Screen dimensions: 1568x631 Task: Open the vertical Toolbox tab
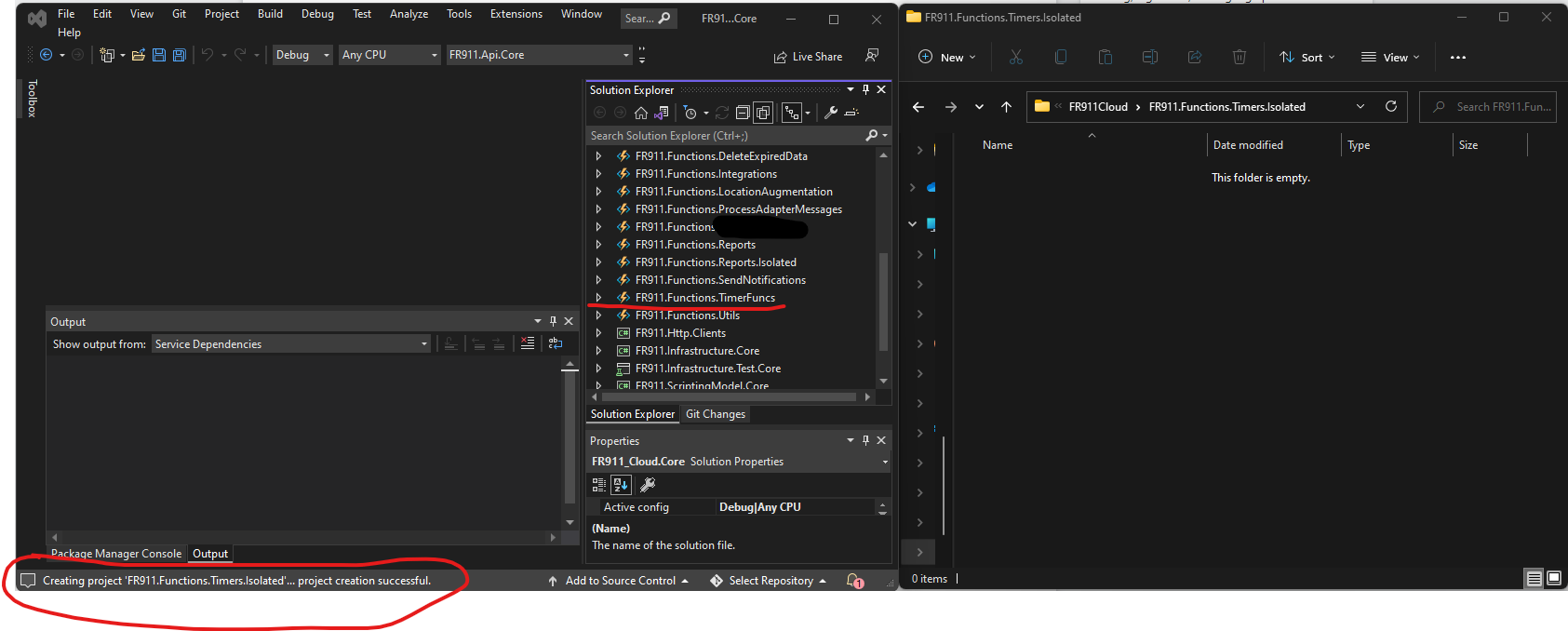[x=32, y=98]
